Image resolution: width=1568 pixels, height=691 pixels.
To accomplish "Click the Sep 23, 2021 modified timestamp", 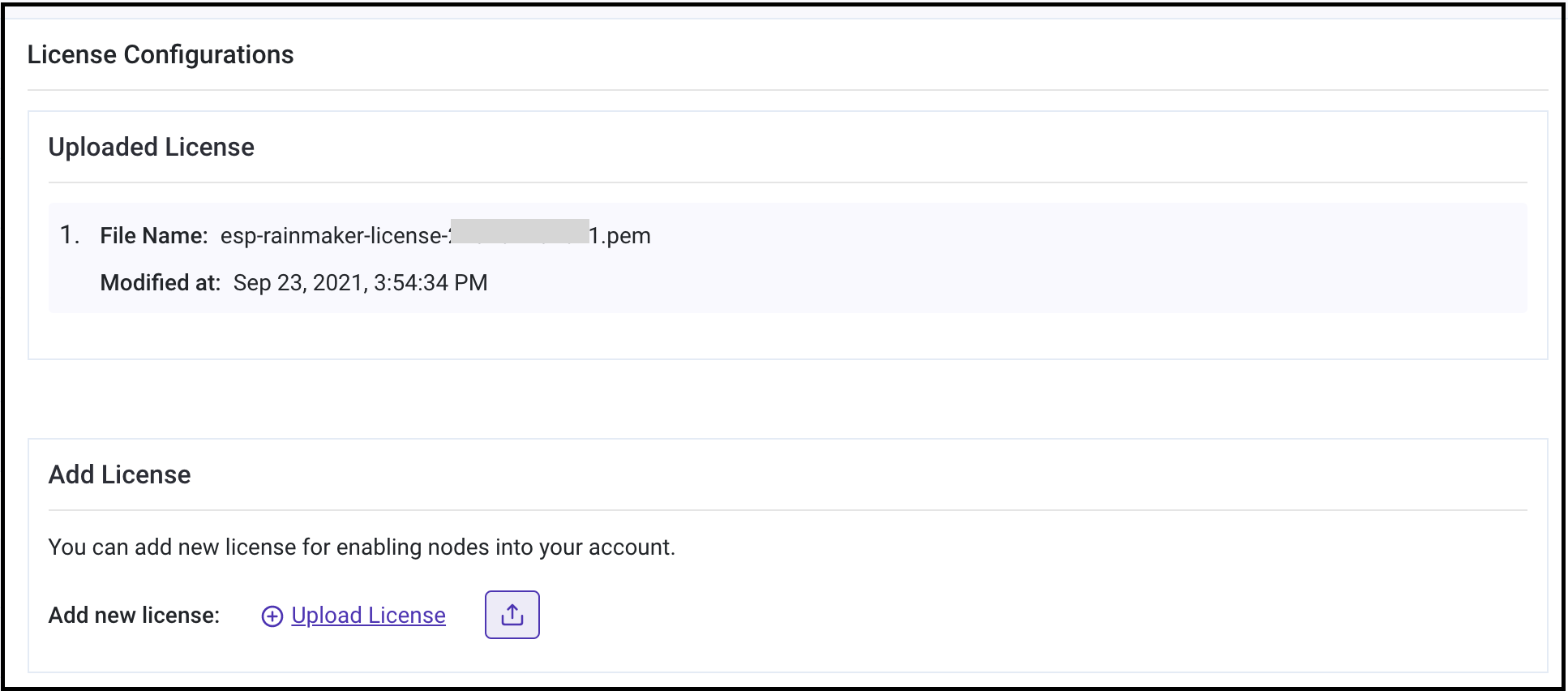I will pos(360,283).
